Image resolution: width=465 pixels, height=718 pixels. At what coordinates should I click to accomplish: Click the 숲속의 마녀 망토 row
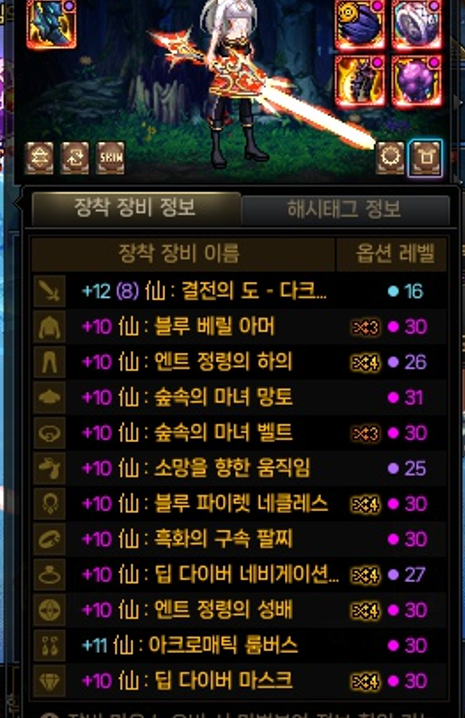click(x=240, y=397)
